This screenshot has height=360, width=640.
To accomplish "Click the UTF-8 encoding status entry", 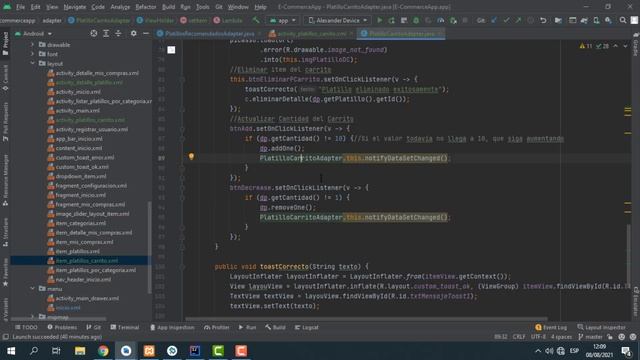I will pos(538,337).
